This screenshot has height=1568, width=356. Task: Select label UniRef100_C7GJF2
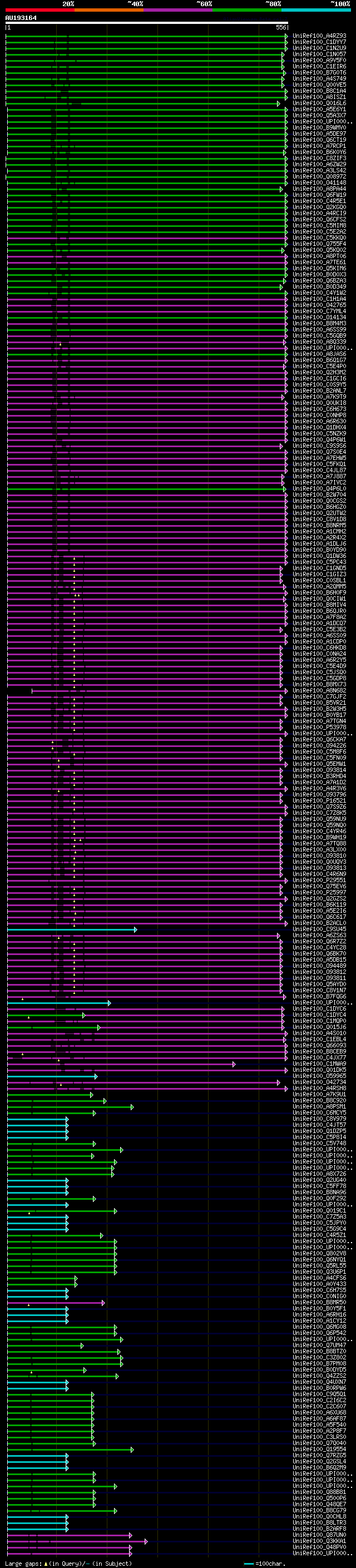[x=319, y=696]
